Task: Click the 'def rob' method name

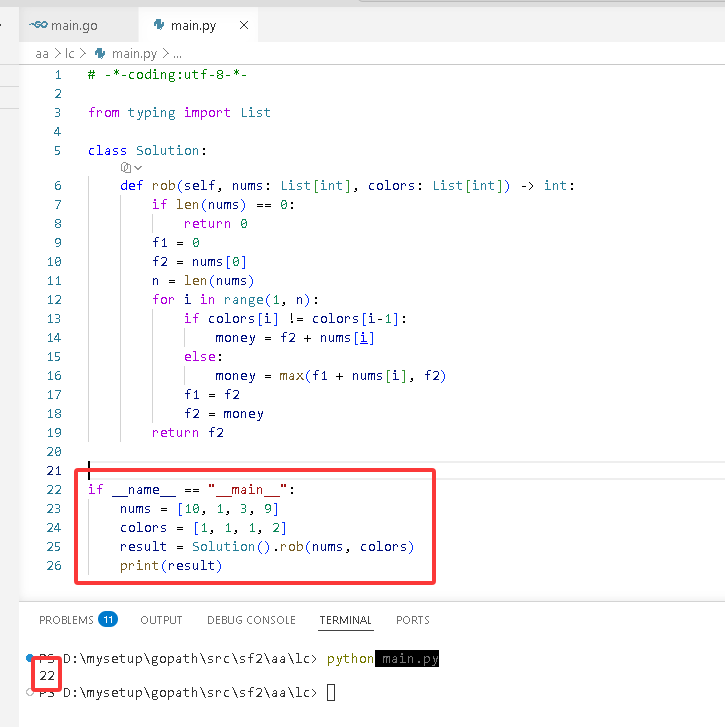Action: 163,185
